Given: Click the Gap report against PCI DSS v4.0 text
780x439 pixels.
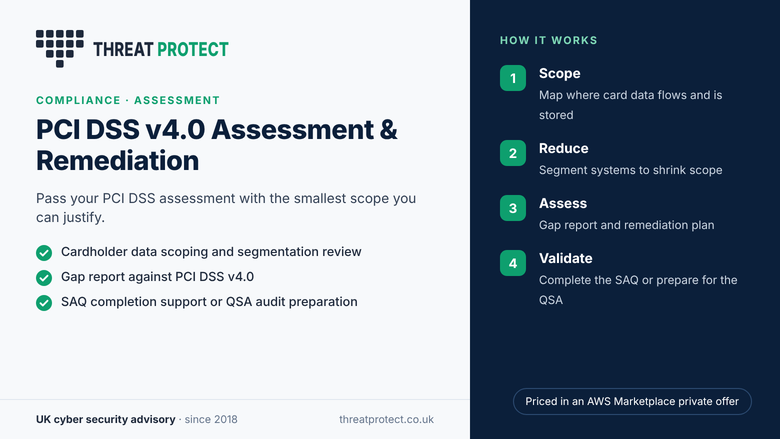Looking at the screenshot, I should [157, 276].
